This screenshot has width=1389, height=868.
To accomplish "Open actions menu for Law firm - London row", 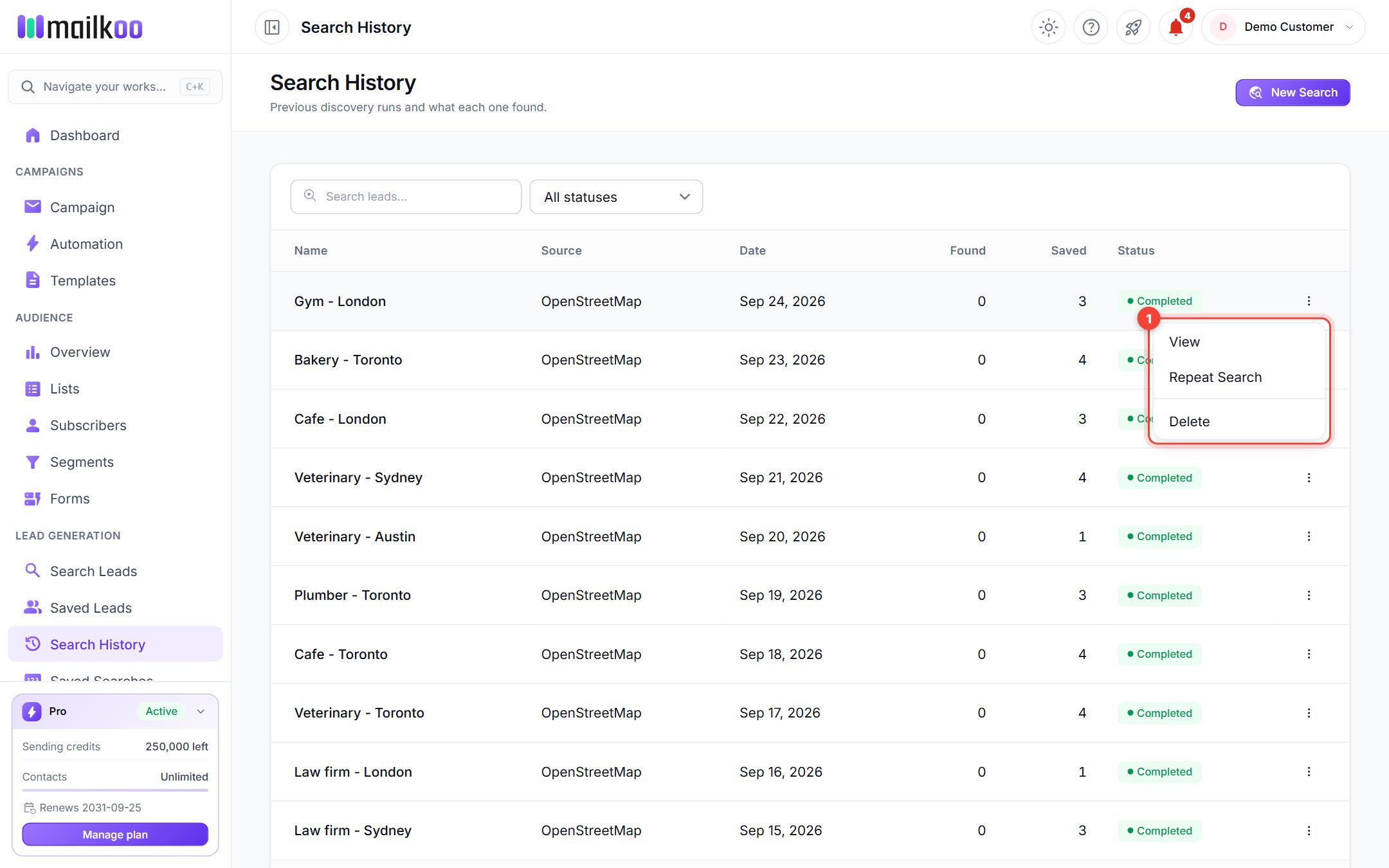I will (x=1309, y=772).
